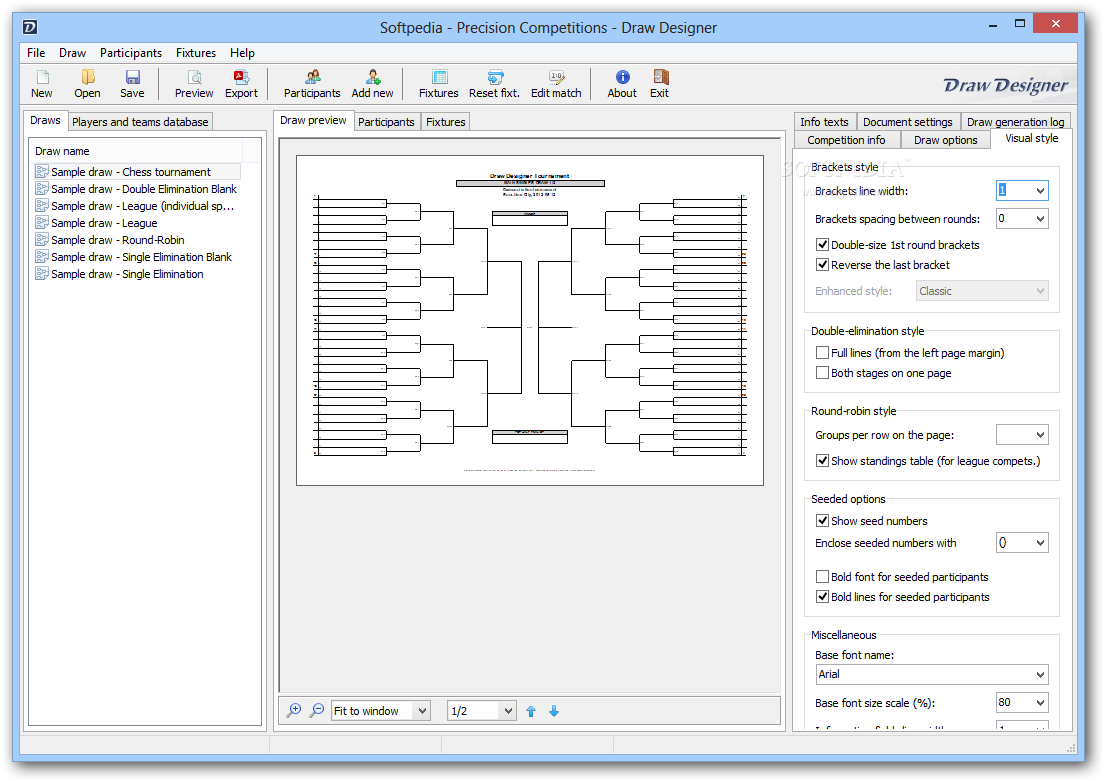Toggle Show standings table checkbox
This screenshot has width=1105, height=782.
point(822,461)
